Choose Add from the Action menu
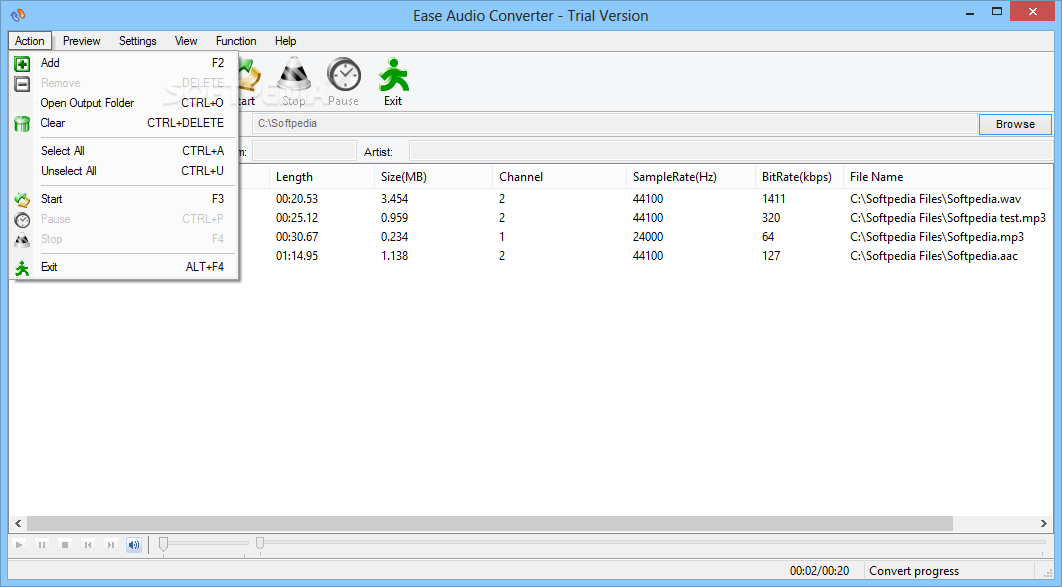This screenshot has height=587, width=1062. (125, 63)
